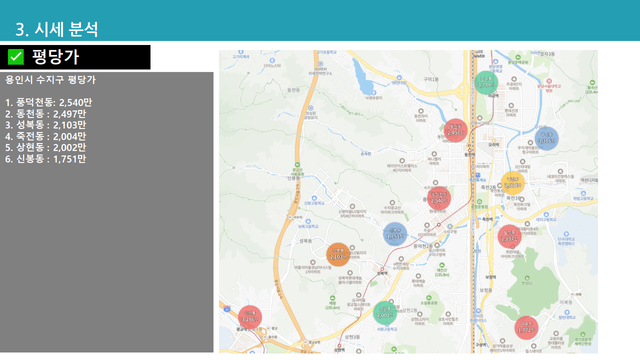Viewport: 640px width, 360px height.
Task: Click the red 1,772만 marker at bottom right
Action: tap(526, 328)
